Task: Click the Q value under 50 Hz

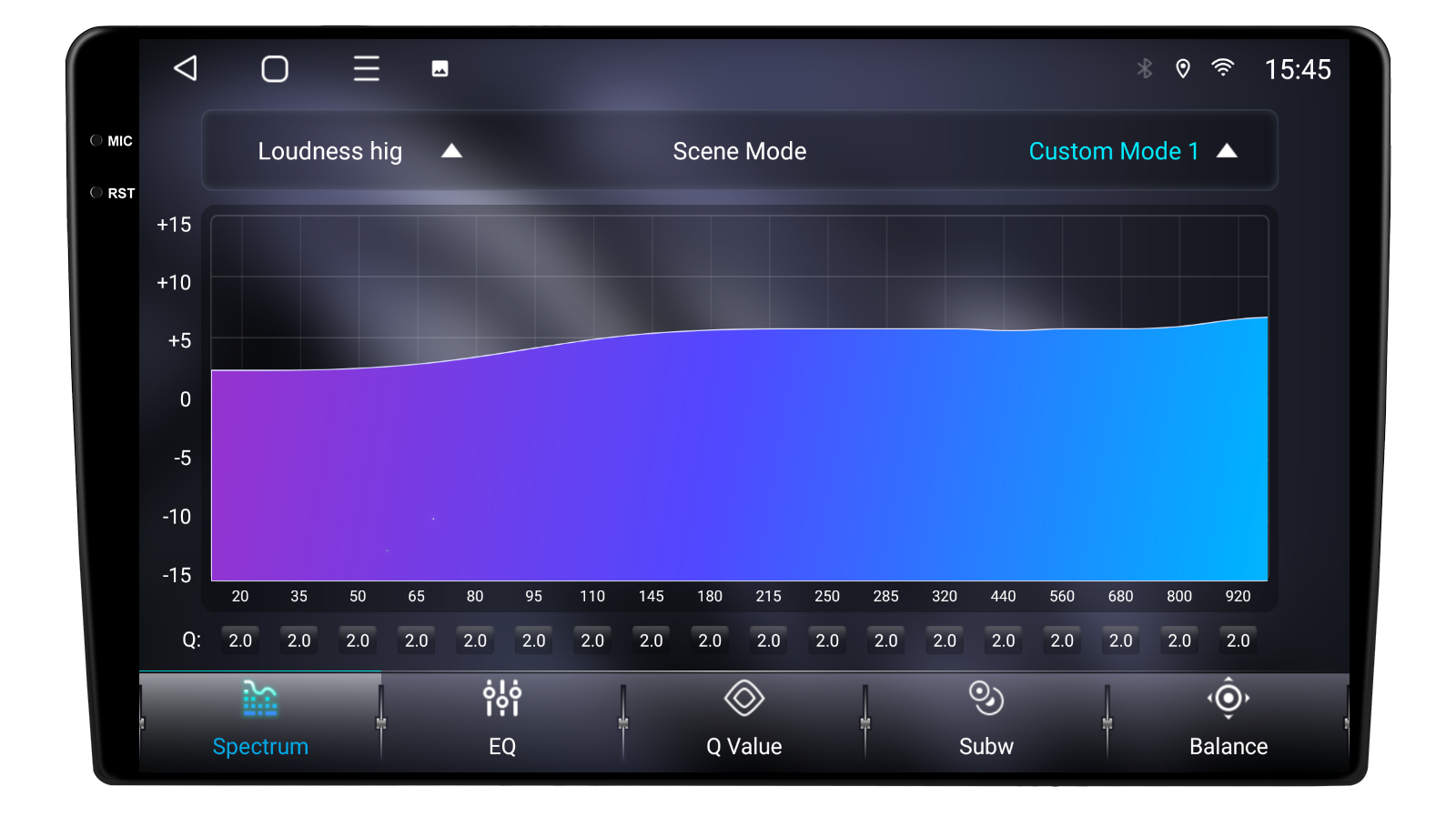Action: tap(358, 640)
